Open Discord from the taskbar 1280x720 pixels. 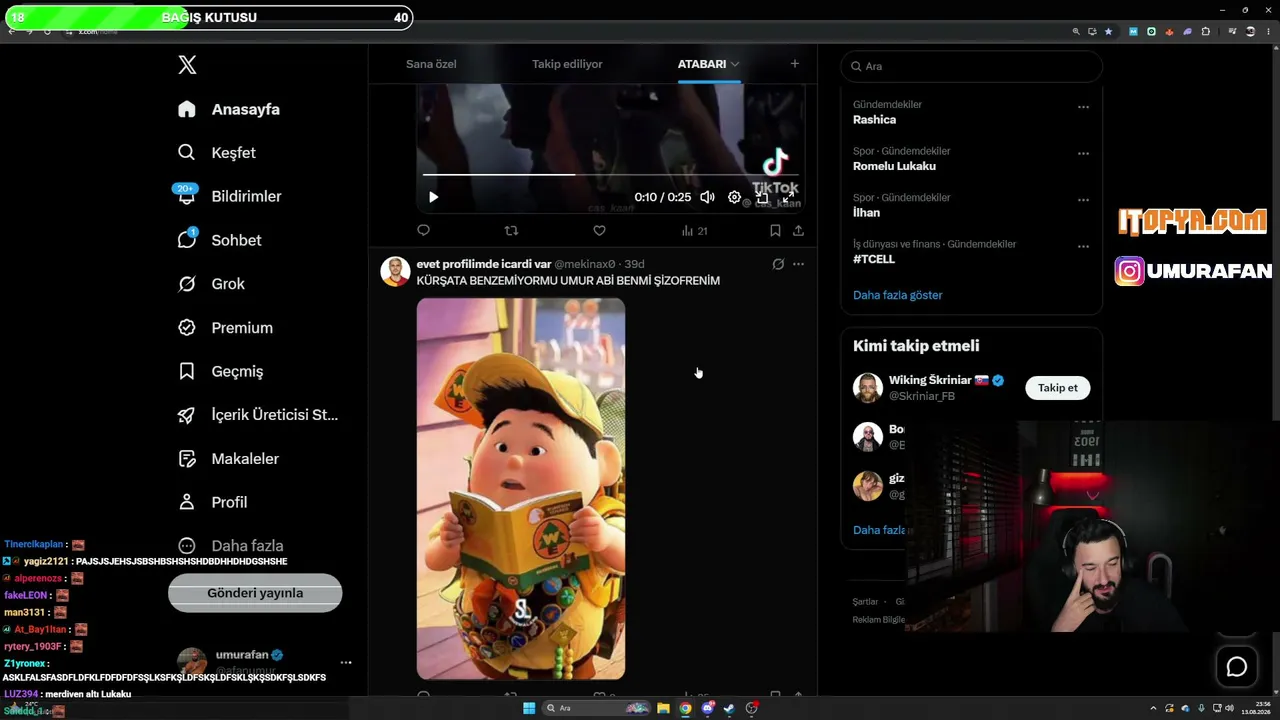708,709
